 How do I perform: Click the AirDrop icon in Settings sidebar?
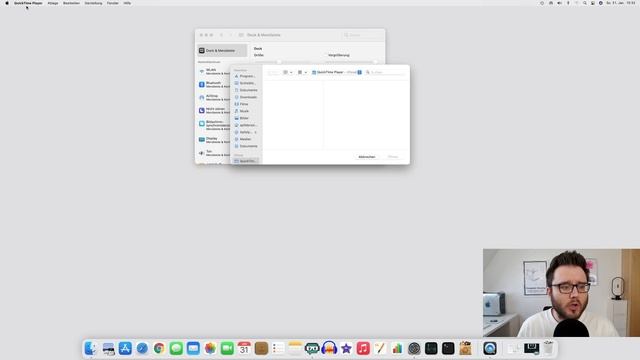[202, 98]
